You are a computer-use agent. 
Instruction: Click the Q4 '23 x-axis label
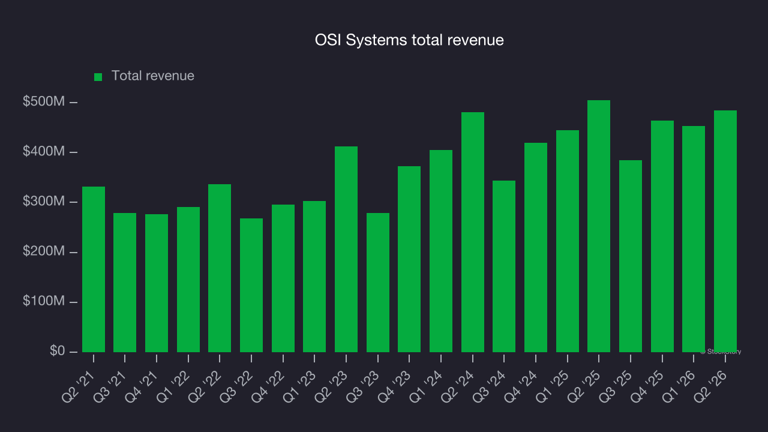click(x=394, y=387)
